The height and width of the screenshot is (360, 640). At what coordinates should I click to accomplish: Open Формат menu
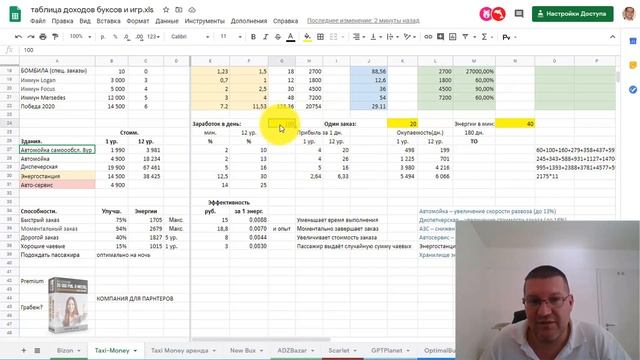coord(138,21)
